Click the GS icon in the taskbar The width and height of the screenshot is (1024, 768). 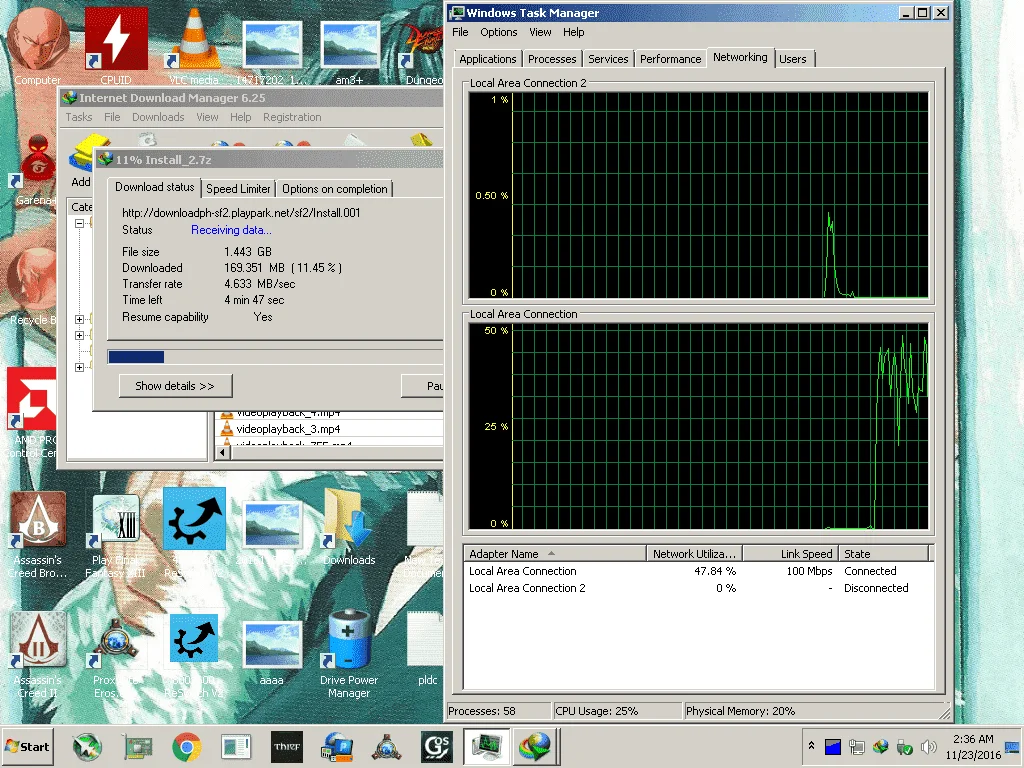(x=436, y=746)
